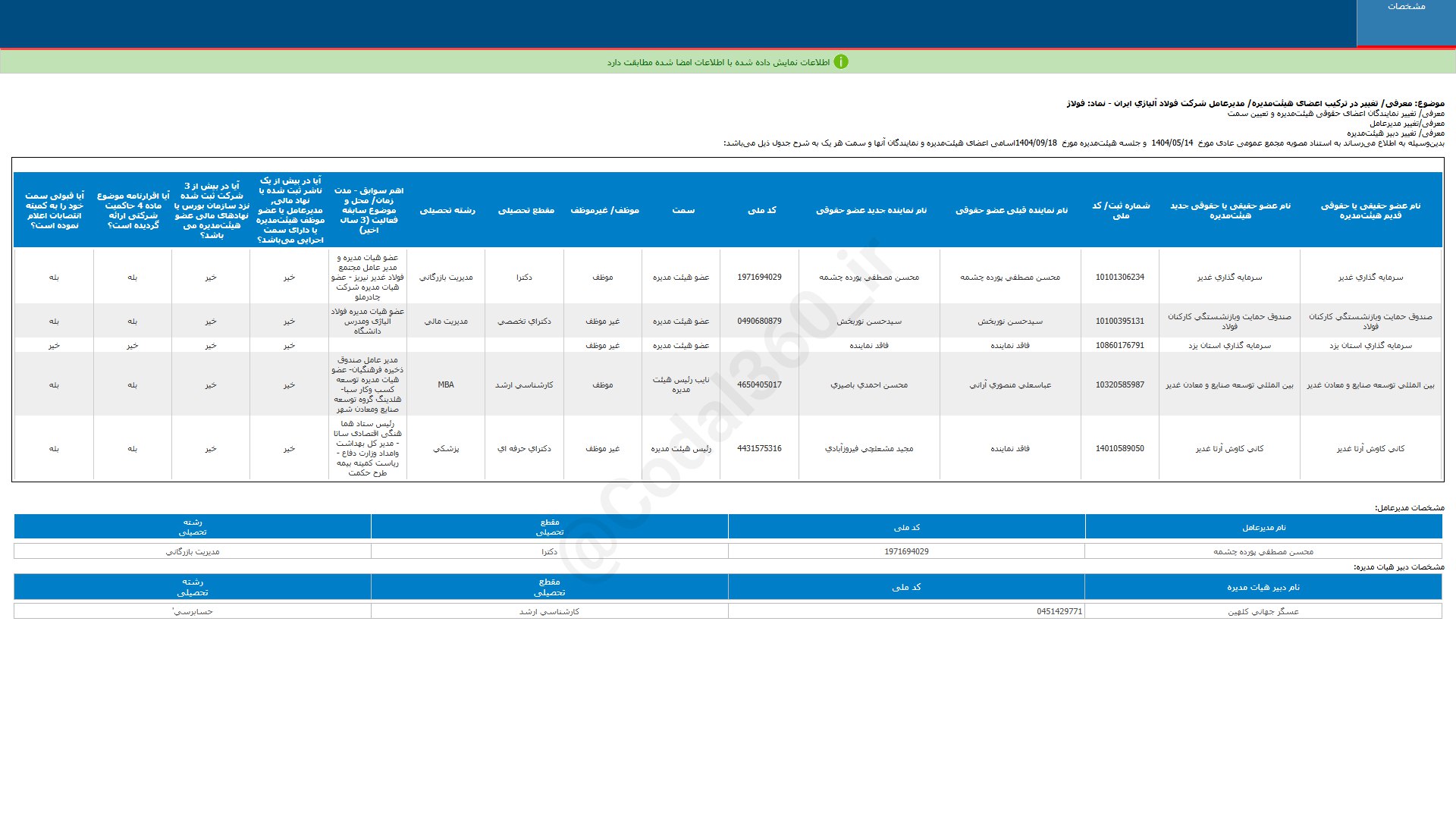Click the مقطع تحصیلی header in board table
The height and width of the screenshot is (819, 1456).
(526, 210)
